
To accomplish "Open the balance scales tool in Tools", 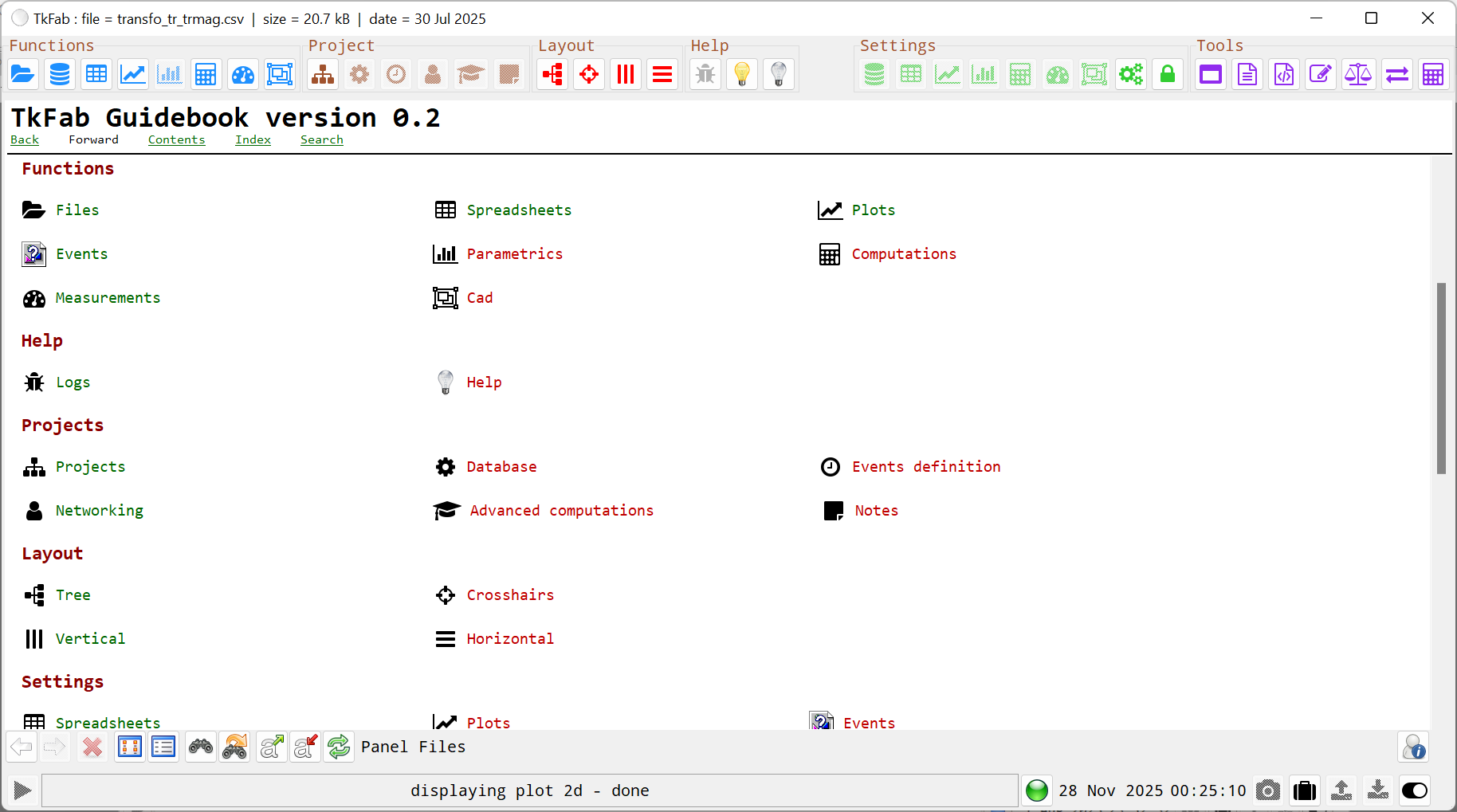I will click(1357, 74).
